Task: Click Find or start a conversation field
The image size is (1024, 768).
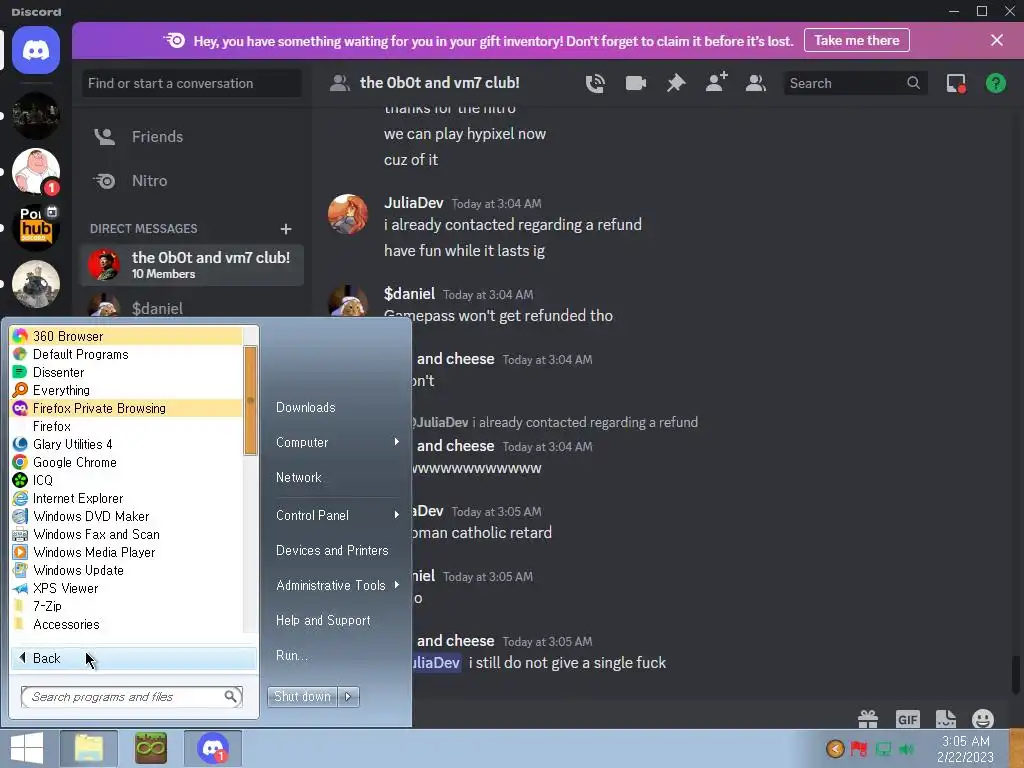Action: [x=191, y=84]
